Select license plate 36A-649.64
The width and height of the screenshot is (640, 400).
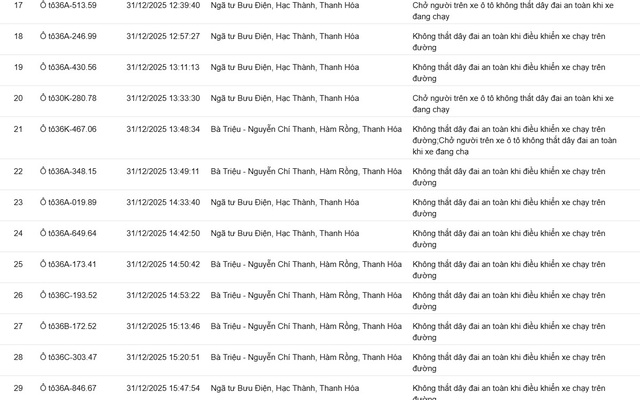point(68,233)
